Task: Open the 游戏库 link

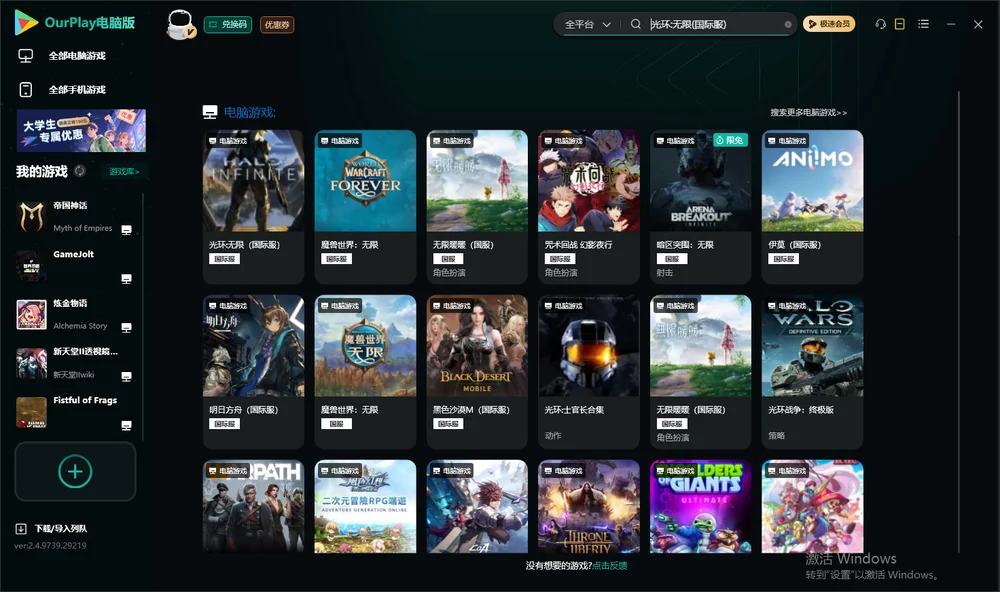Action: pyautogui.click(x=124, y=172)
